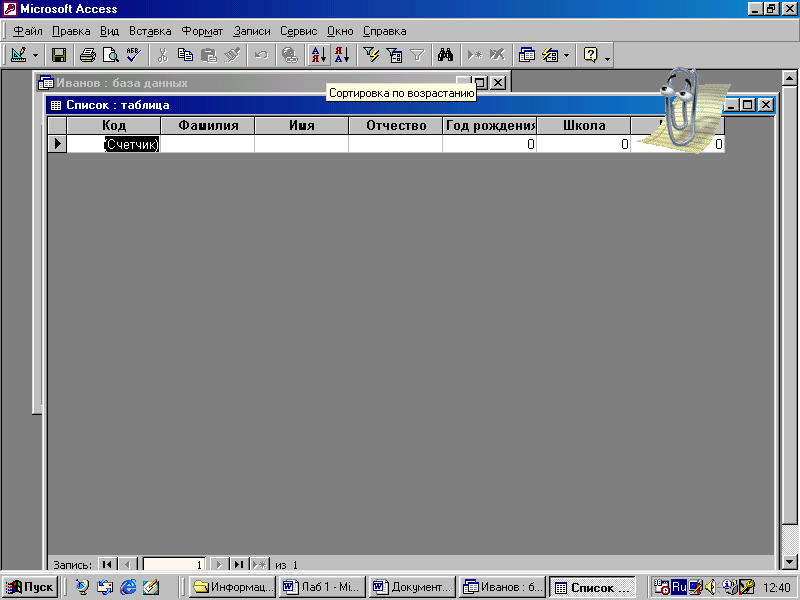Select the Отчество column header
This screenshot has height=600, width=800.
click(395, 126)
